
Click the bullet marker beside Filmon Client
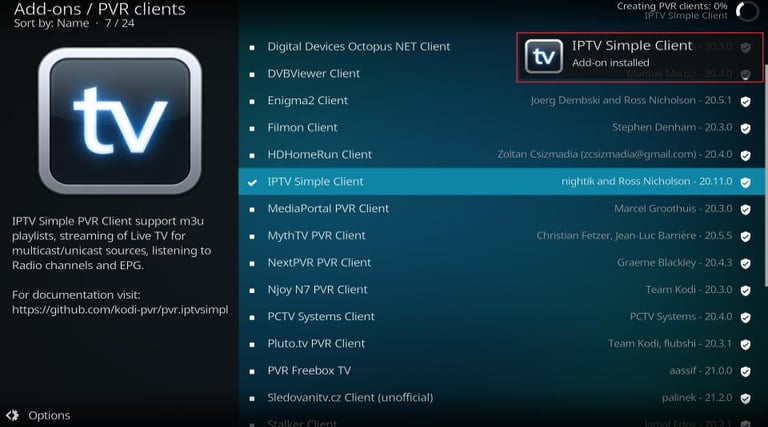pos(252,128)
